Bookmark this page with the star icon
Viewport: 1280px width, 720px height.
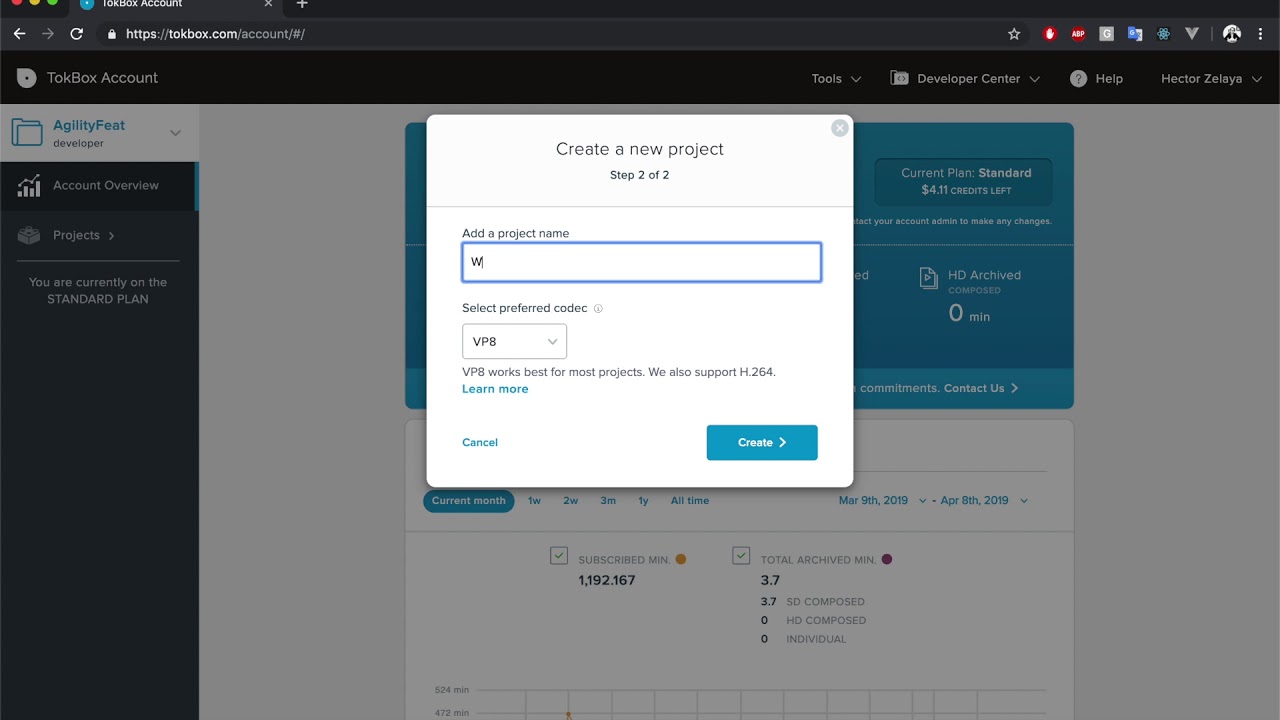[1014, 34]
